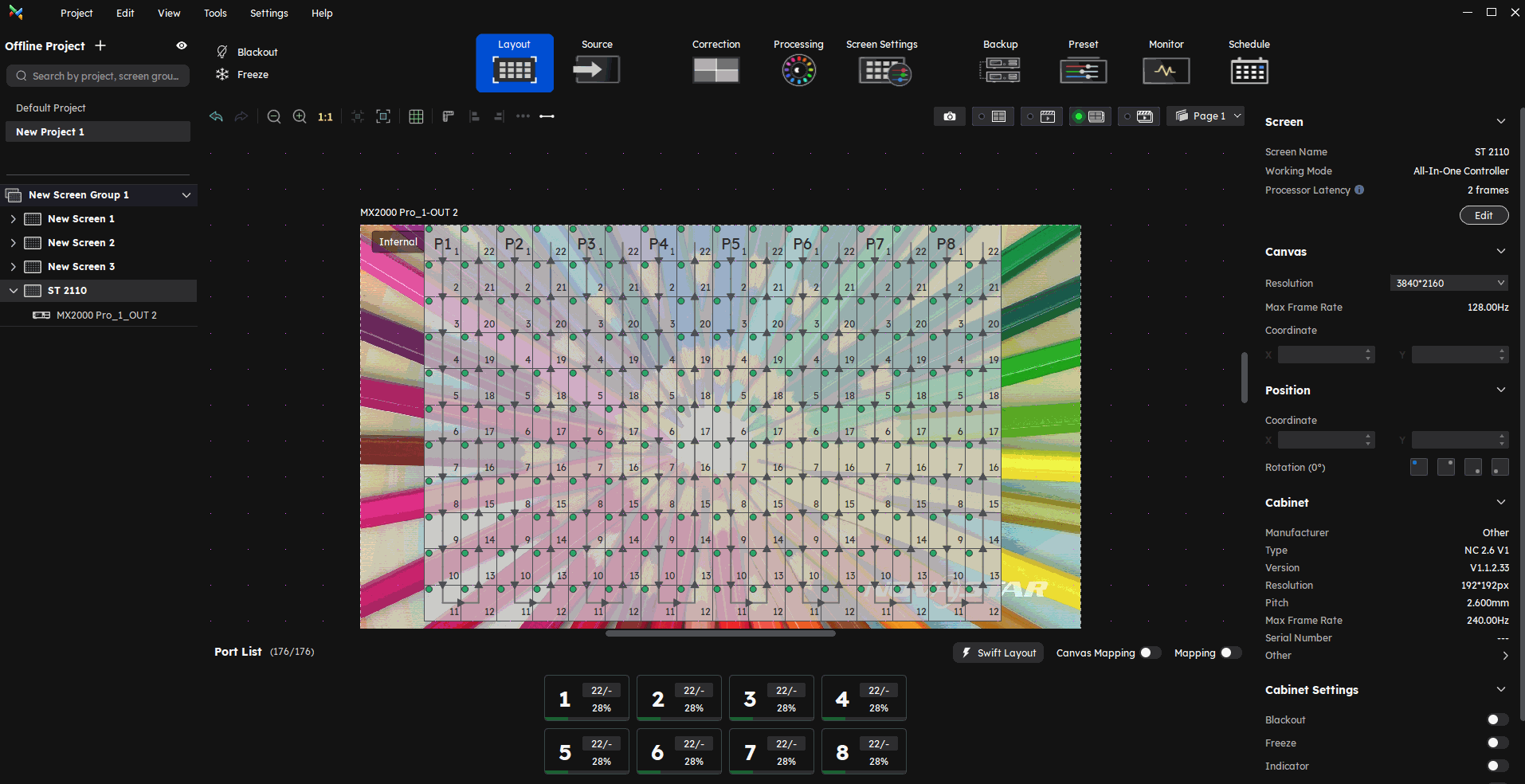Toggle the Offline Project eye visibility icon
This screenshot has height=784, width=1525.
(x=182, y=45)
